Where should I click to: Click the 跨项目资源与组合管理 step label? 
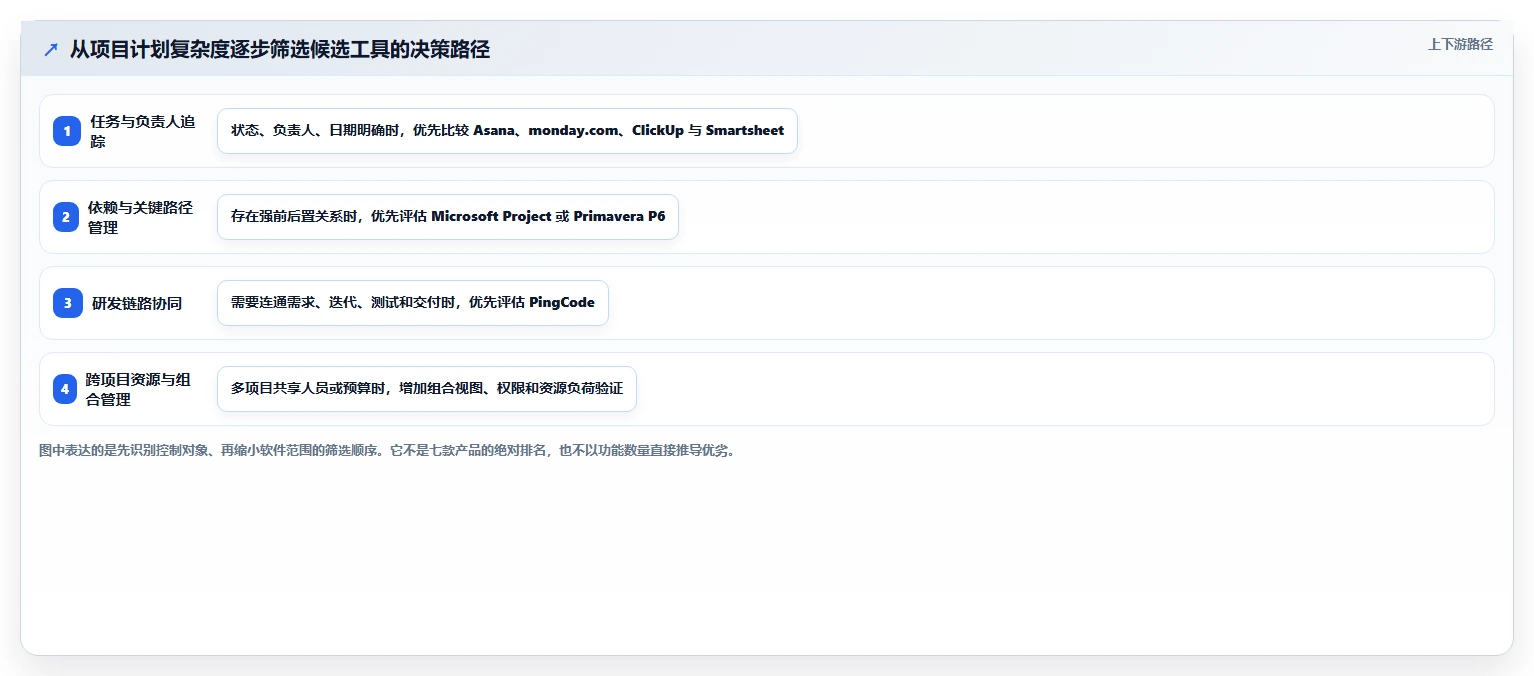(x=138, y=389)
